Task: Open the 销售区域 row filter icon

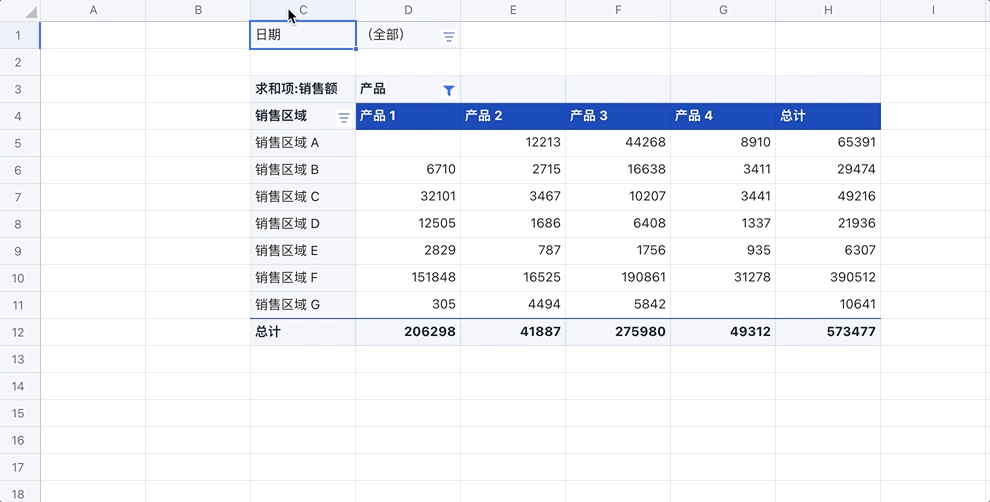Action: 343,118
